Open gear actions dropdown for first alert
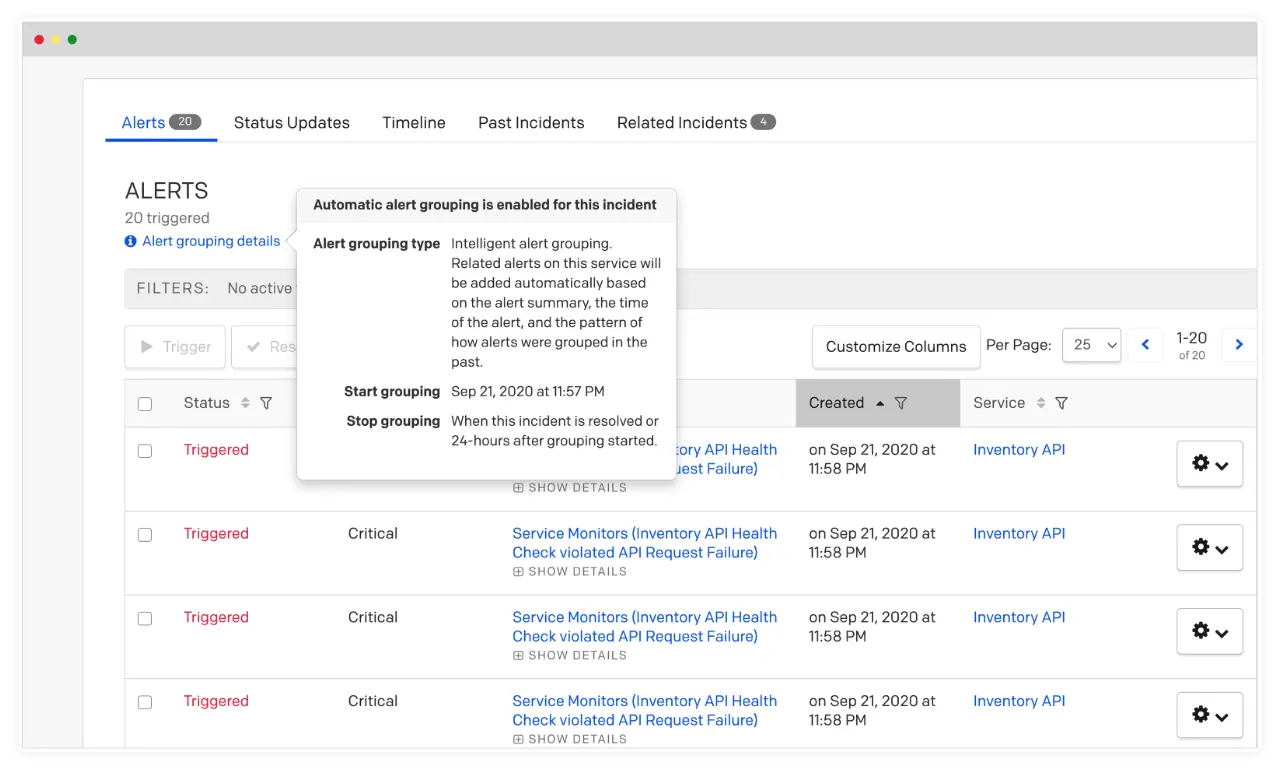 pyautogui.click(x=1209, y=464)
